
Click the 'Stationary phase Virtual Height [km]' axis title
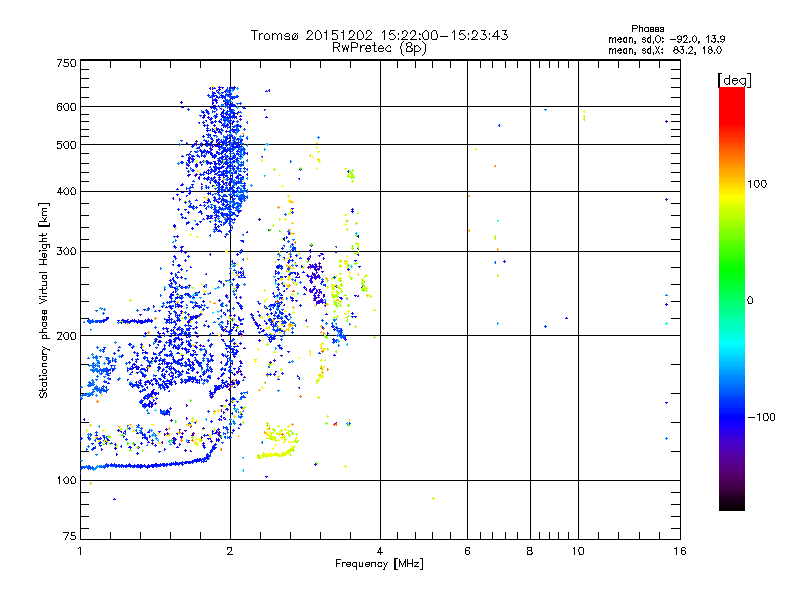tap(44, 301)
